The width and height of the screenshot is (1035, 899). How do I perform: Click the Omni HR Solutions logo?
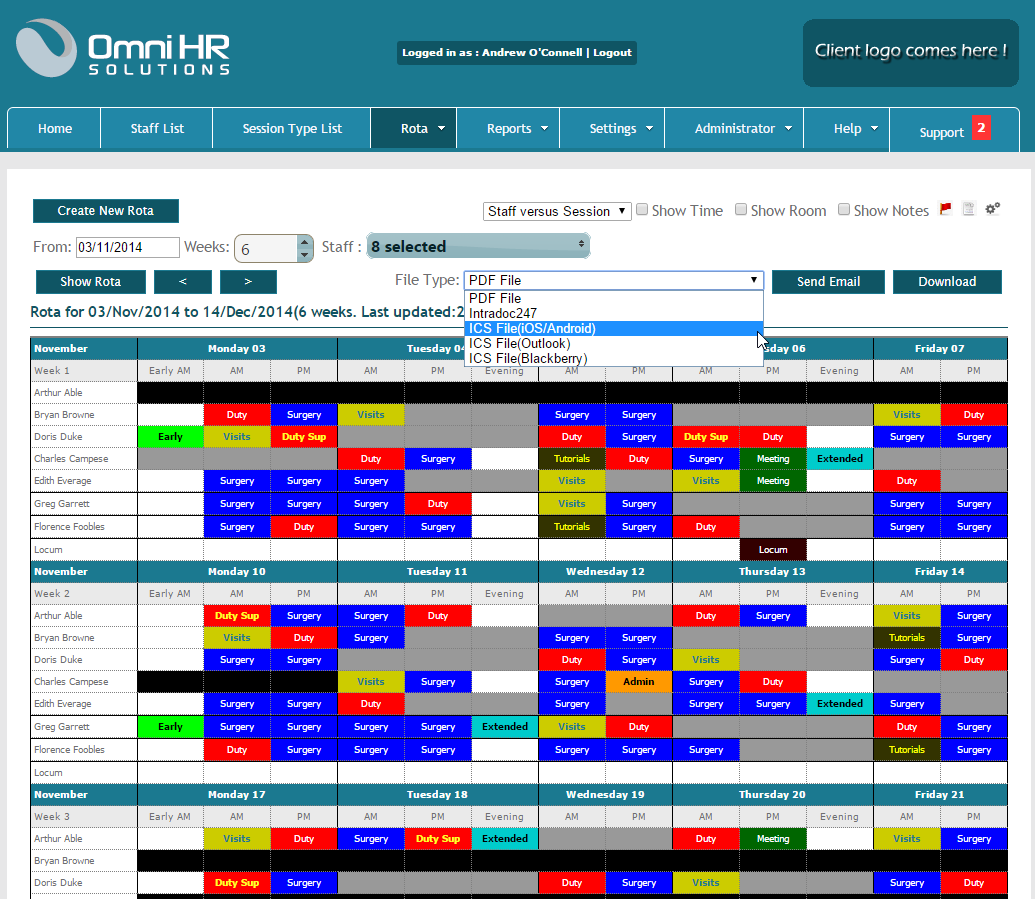click(123, 50)
